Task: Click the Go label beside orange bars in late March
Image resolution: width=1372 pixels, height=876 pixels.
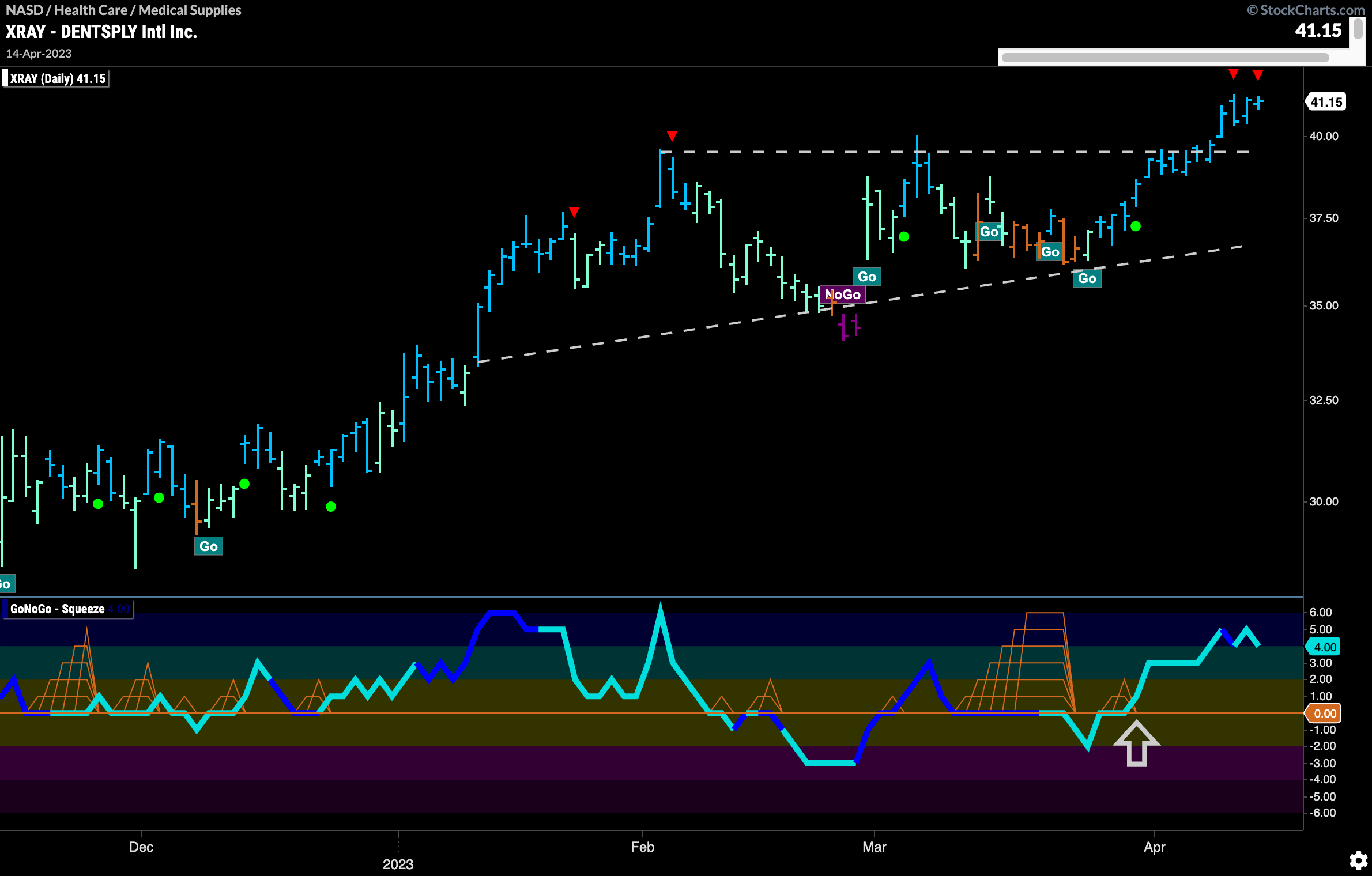Action: coord(1050,252)
